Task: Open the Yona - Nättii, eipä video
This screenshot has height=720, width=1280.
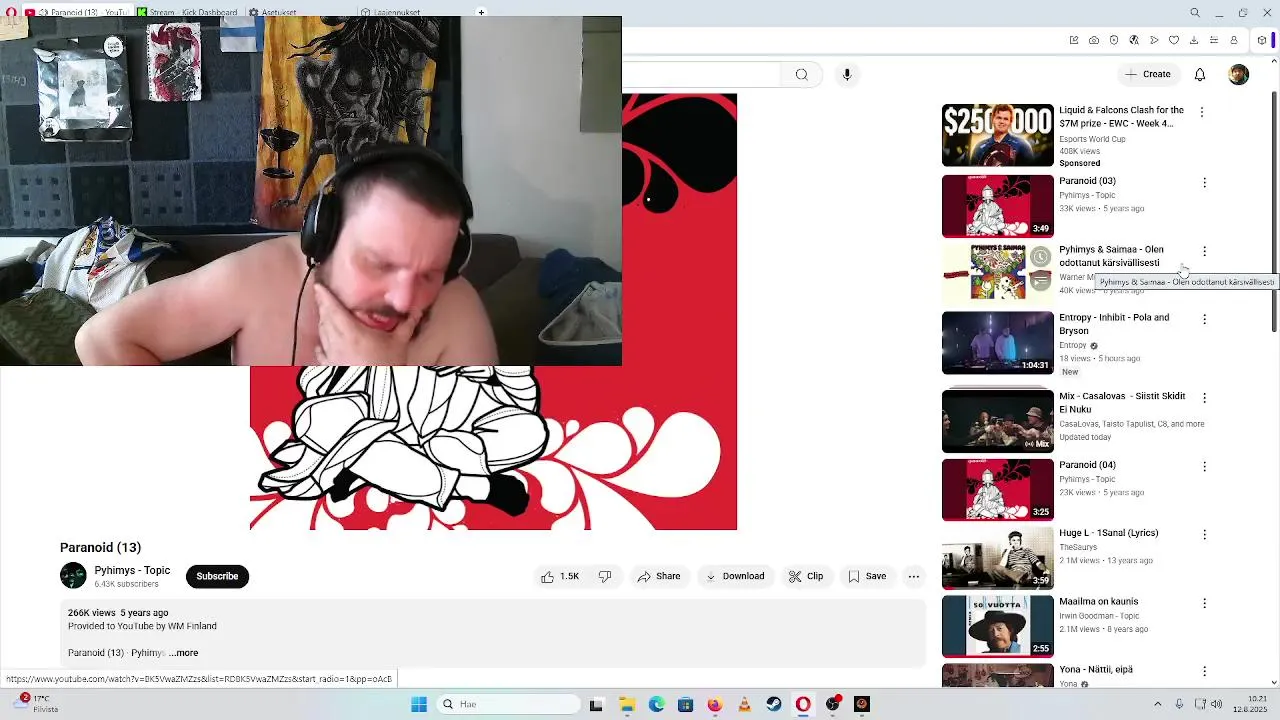Action: coord(998,677)
